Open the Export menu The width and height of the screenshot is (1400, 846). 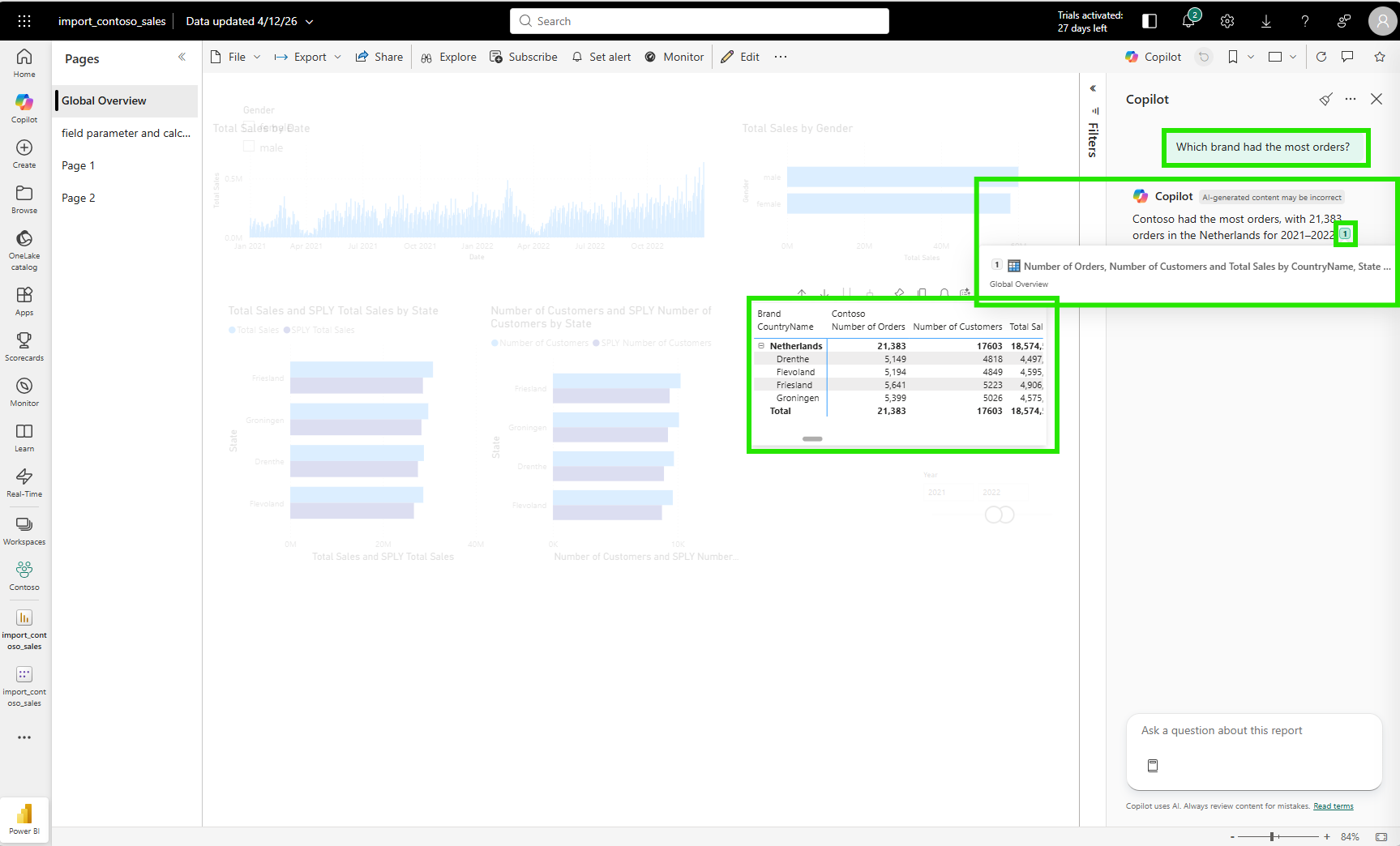tap(308, 57)
